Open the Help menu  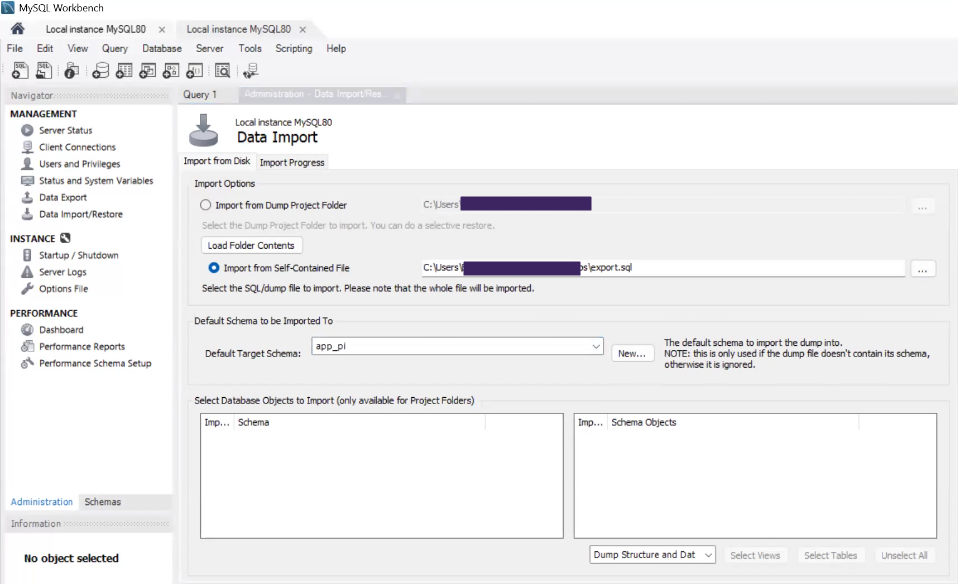336,48
